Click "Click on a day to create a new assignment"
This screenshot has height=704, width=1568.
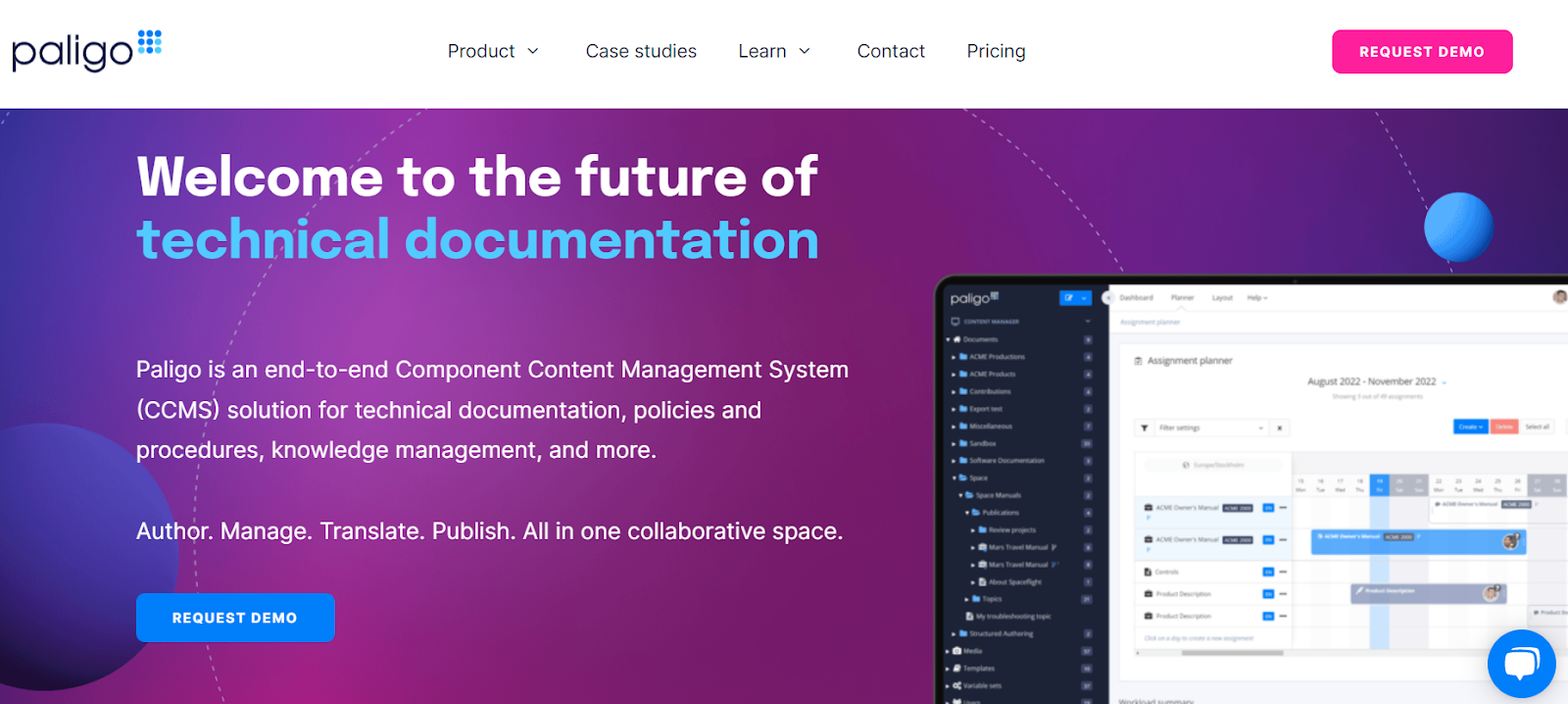click(1199, 638)
